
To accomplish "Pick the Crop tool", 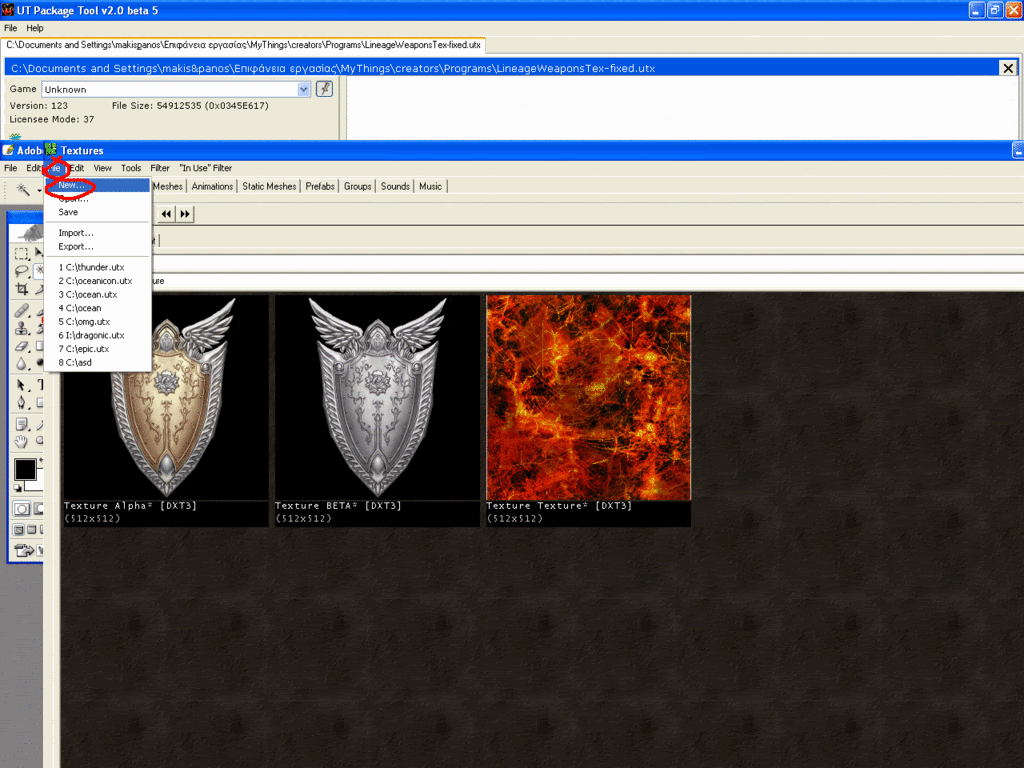I will coord(21,289).
